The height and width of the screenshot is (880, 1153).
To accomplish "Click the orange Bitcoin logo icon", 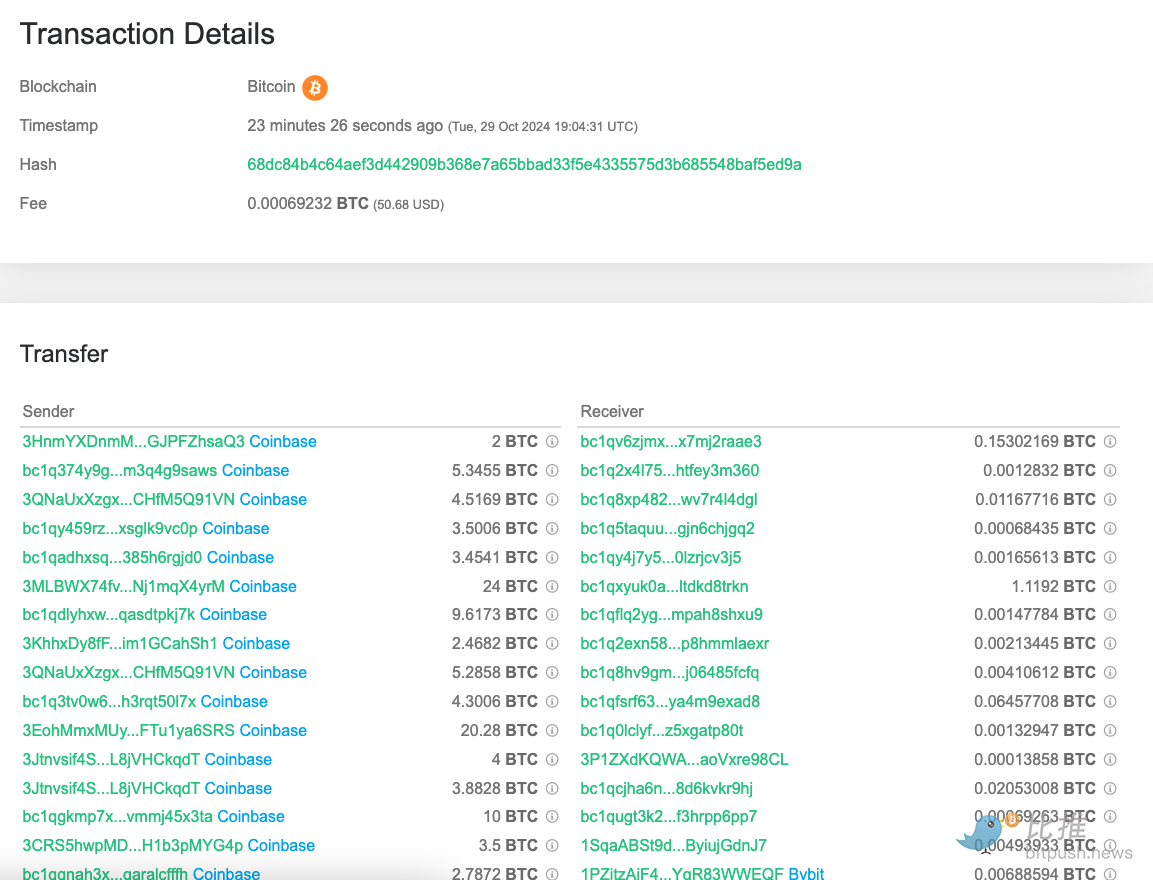I will click(x=315, y=88).
